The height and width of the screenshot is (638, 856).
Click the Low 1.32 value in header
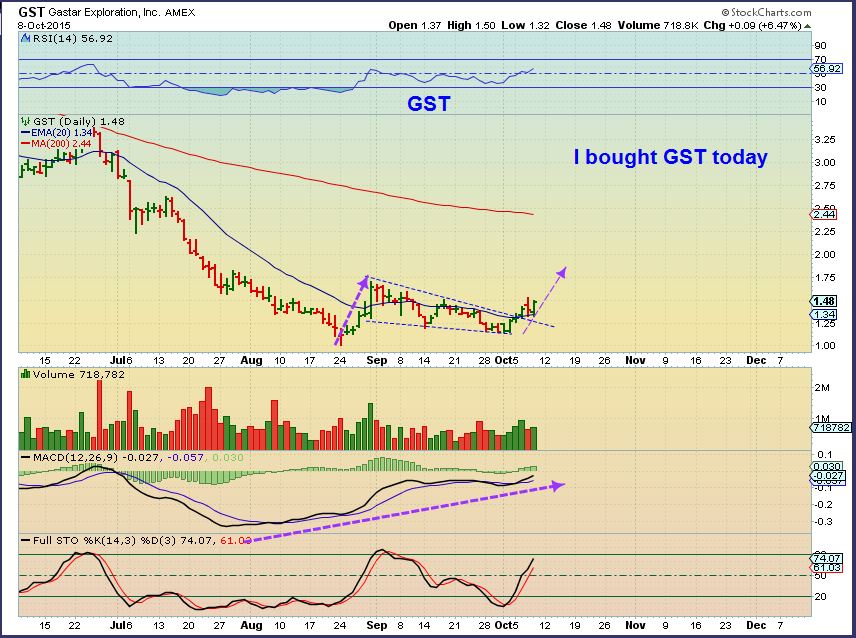[525, 26]
